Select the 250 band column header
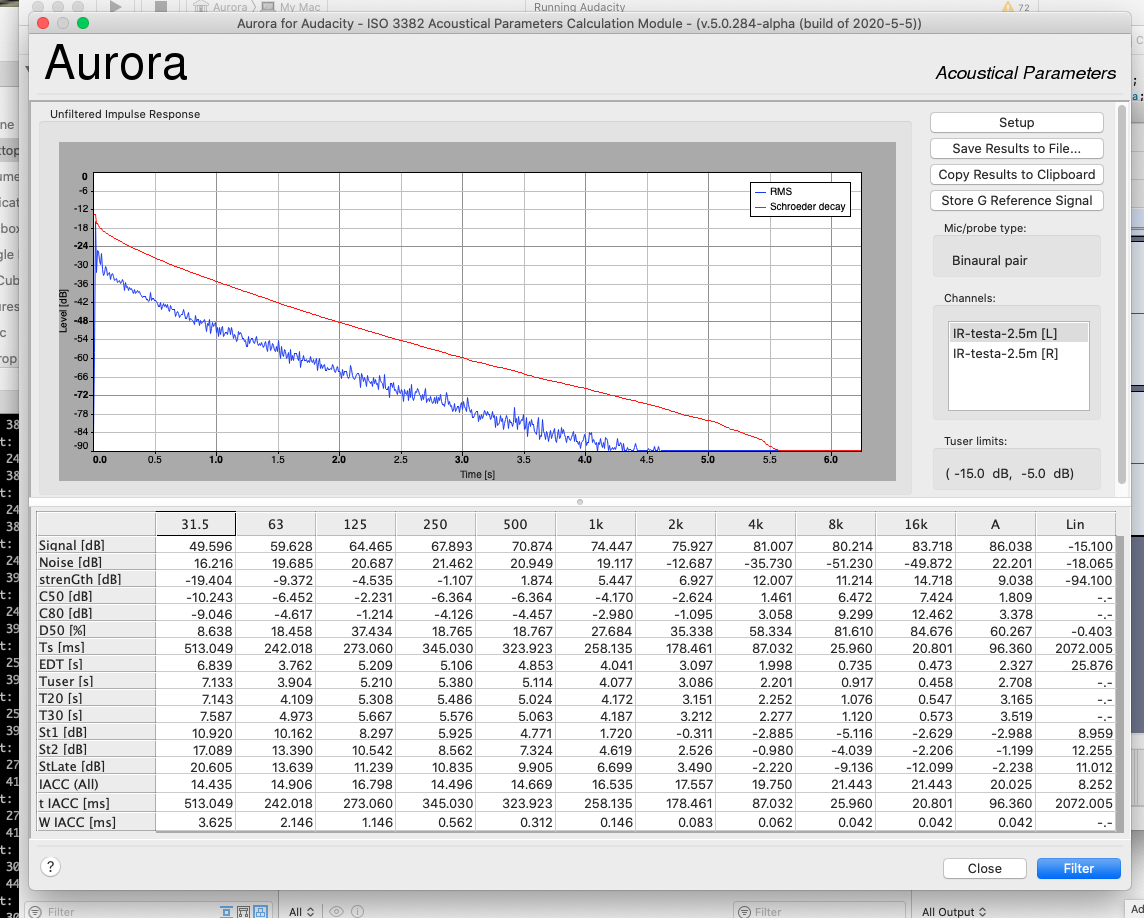 [x=435, y=524]
